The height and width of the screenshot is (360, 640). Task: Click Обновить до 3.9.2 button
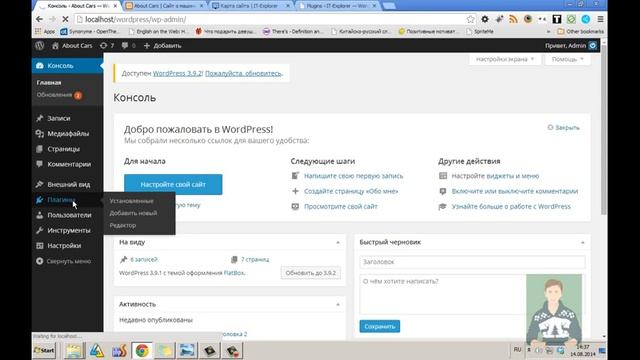311,273
